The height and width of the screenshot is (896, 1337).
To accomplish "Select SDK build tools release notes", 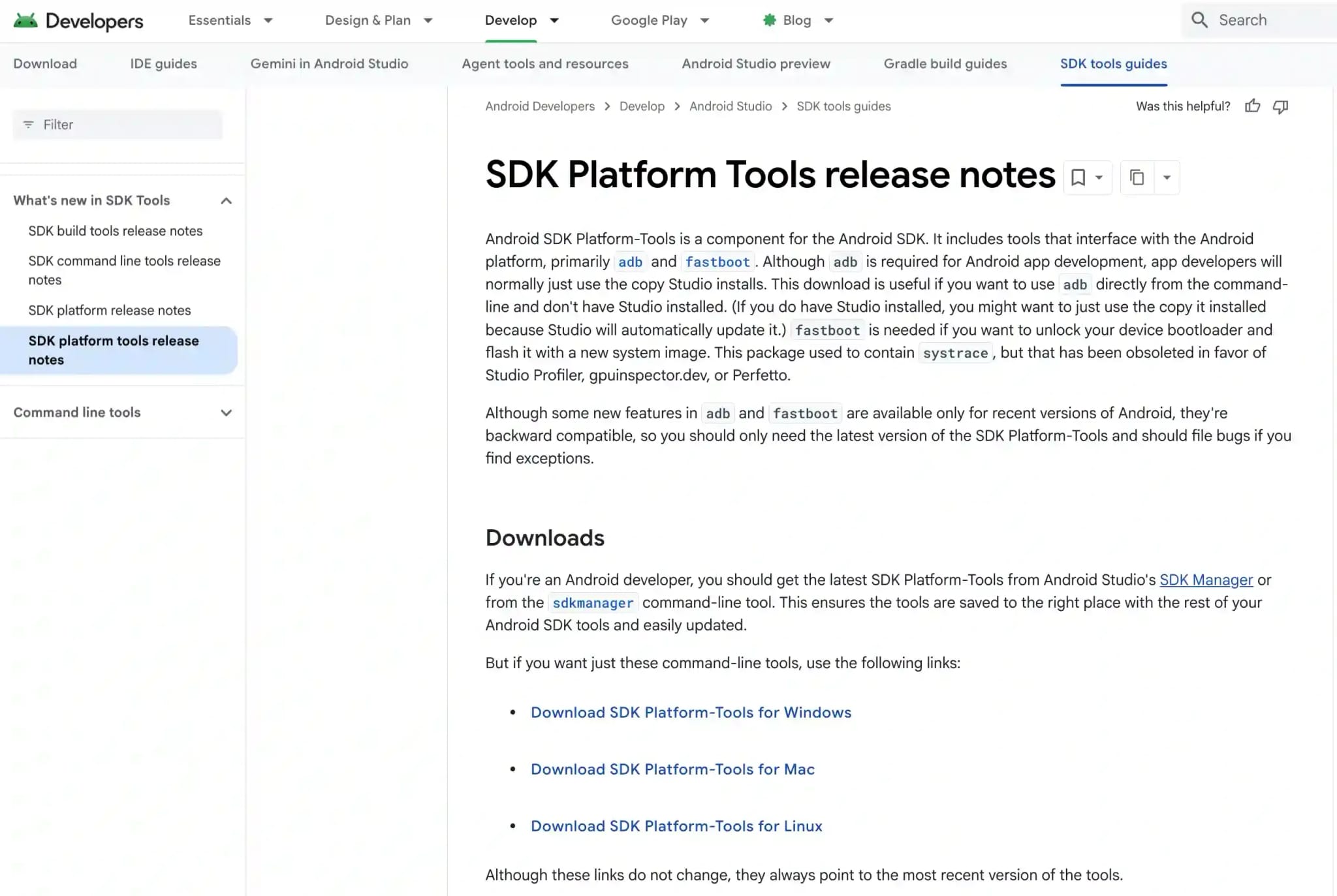I will tap(116, 231).
